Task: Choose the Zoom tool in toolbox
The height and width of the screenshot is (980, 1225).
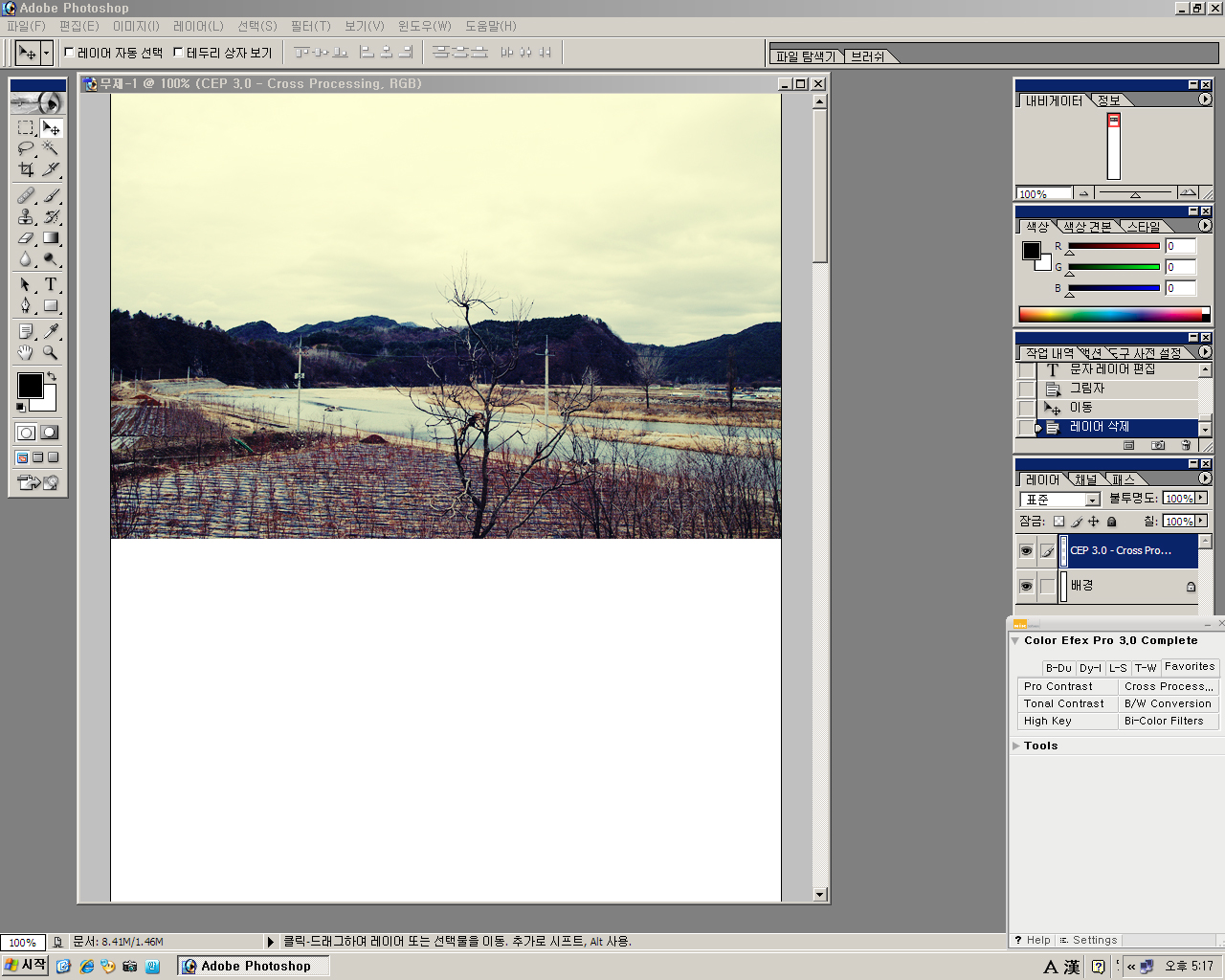Action: coord(51,352)
